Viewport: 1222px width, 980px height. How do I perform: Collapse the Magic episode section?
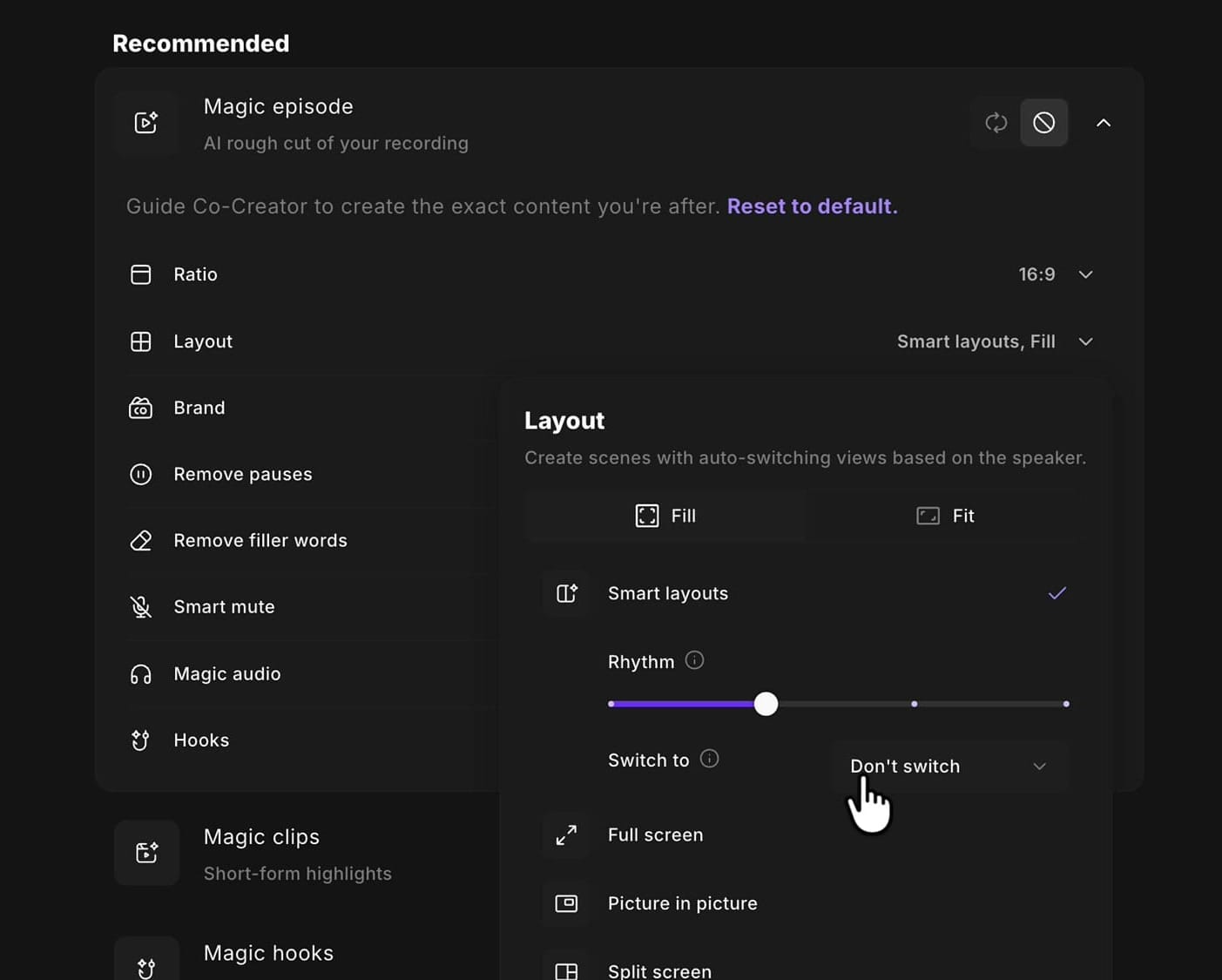(x=1104, y=123)
